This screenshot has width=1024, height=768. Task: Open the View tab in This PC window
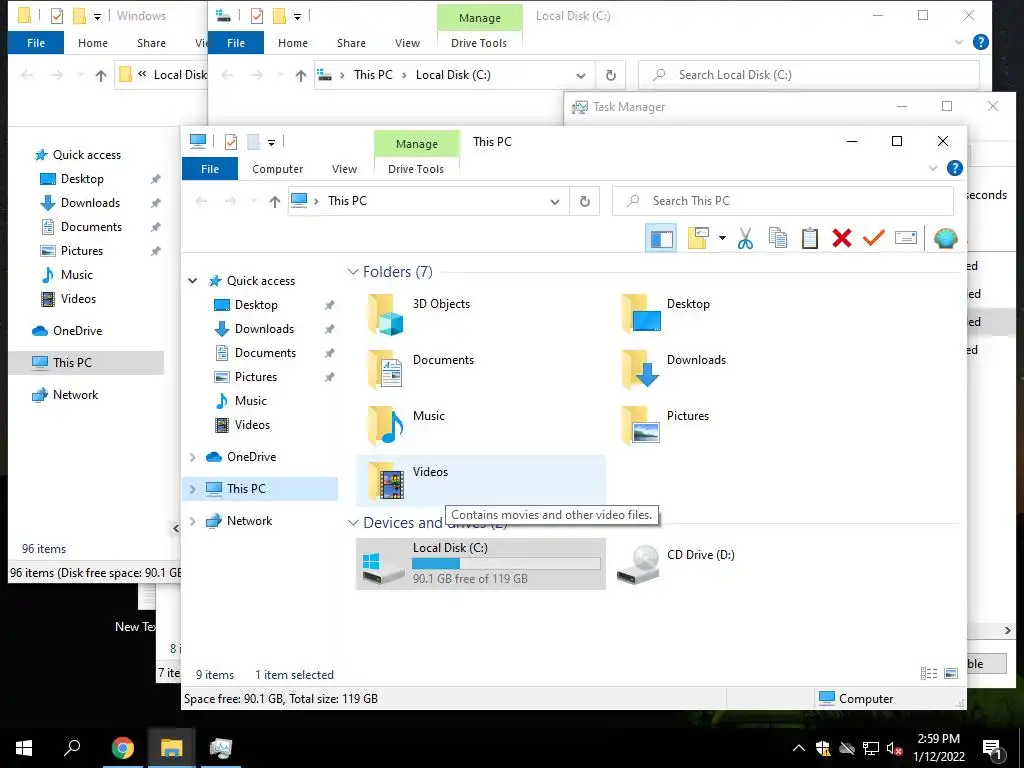point(344,168)
